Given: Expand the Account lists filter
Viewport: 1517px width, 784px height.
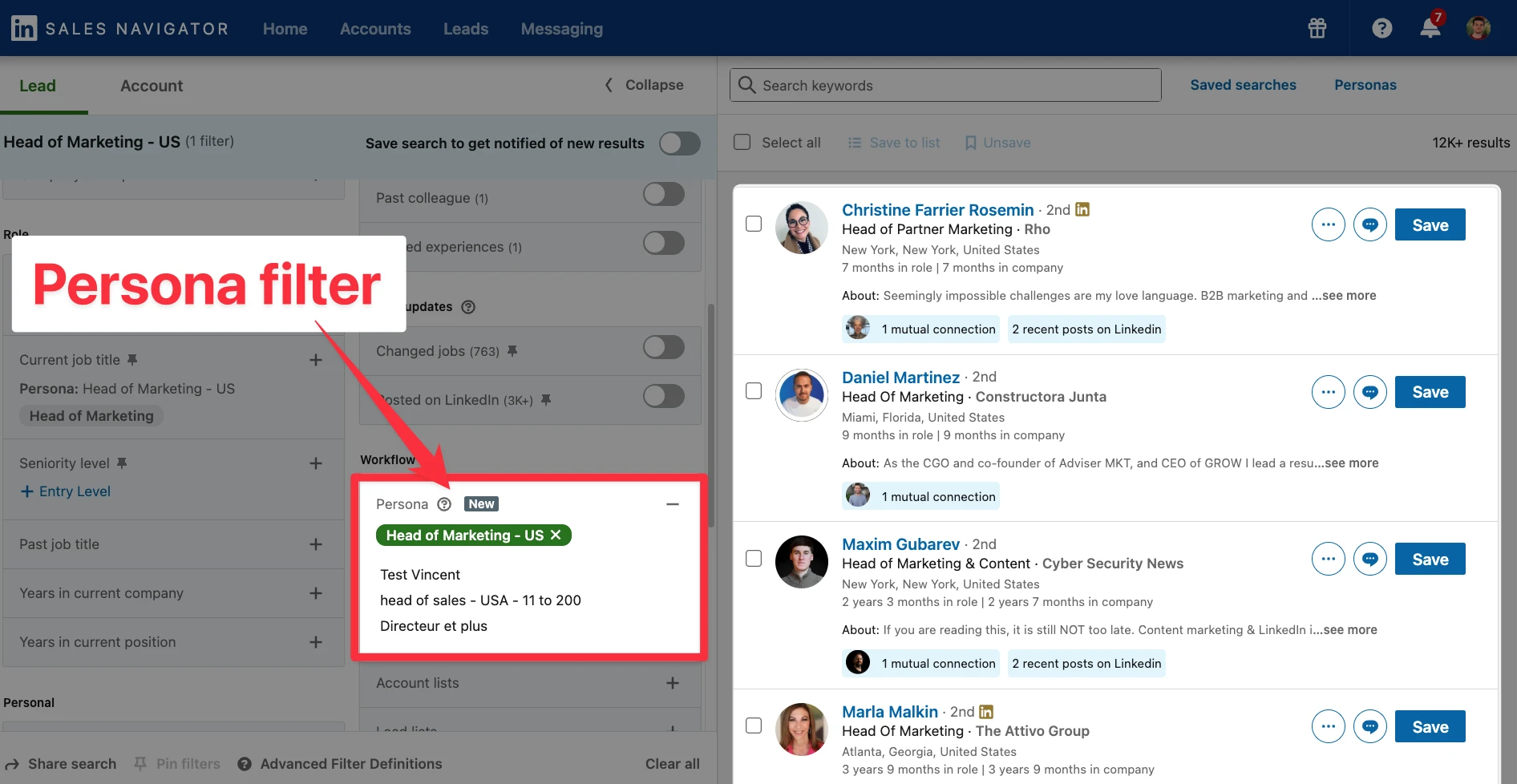Looking at the screenshot, I should [673, 683].
